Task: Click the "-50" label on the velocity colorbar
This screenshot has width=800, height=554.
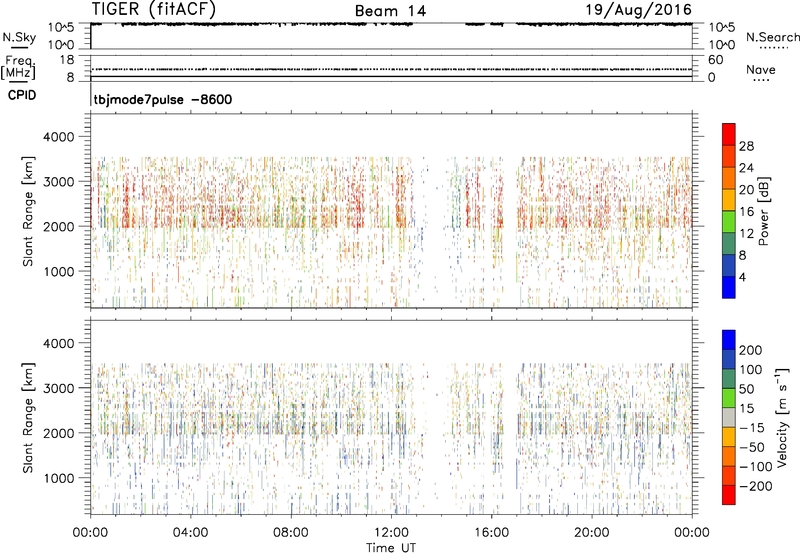Action: pos(752,447)
